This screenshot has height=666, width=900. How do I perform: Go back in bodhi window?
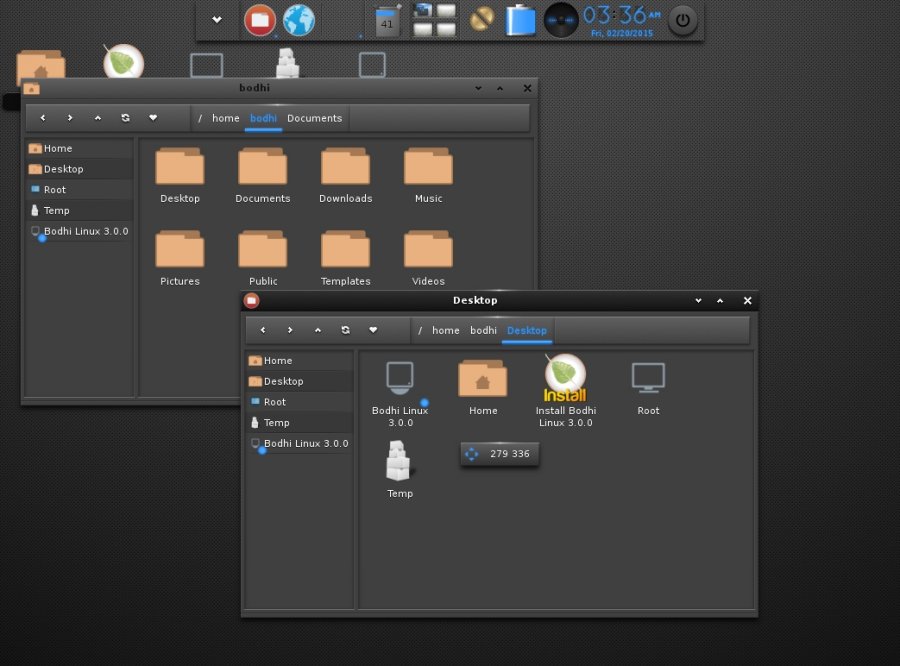(x=42, y=118)
